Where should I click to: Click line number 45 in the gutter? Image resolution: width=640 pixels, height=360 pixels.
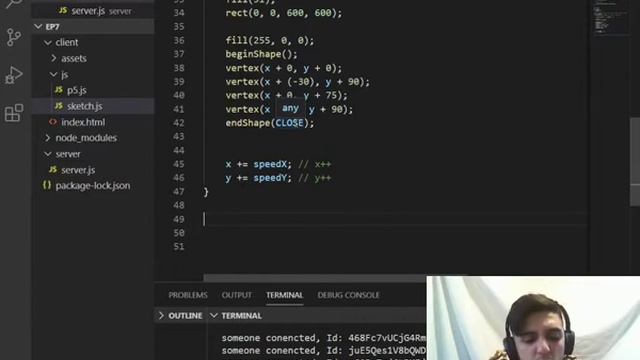coord(178,164)
